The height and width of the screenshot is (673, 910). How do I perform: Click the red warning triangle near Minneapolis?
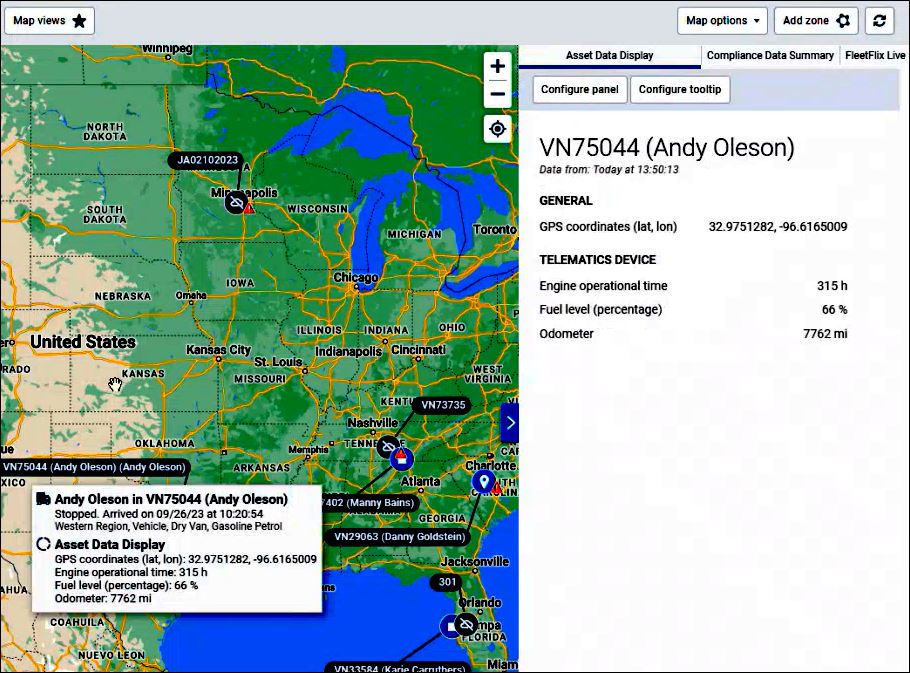point(249,208)
